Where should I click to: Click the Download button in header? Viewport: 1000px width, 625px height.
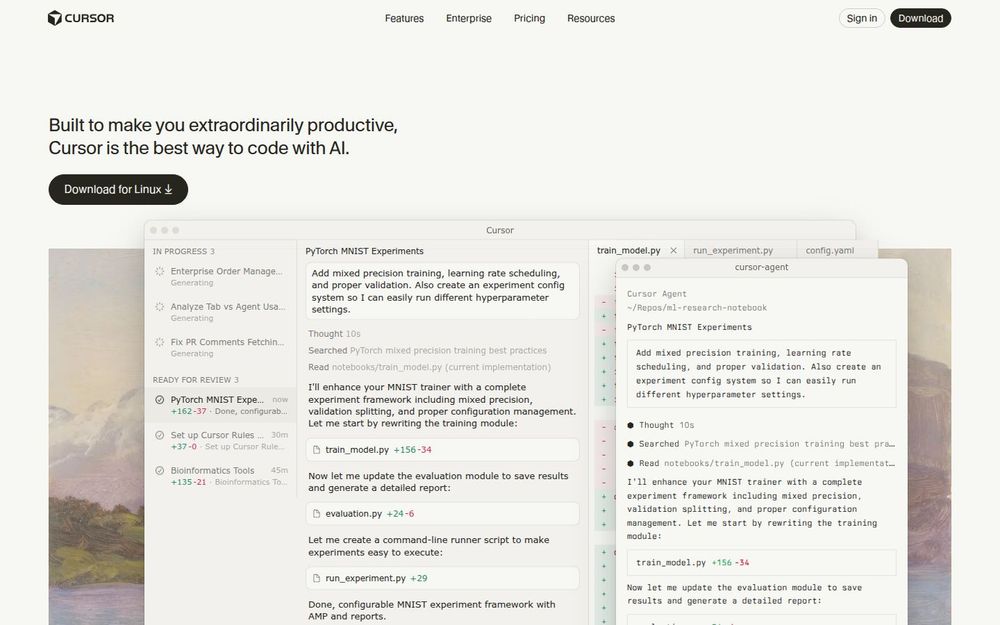point(920,18)
